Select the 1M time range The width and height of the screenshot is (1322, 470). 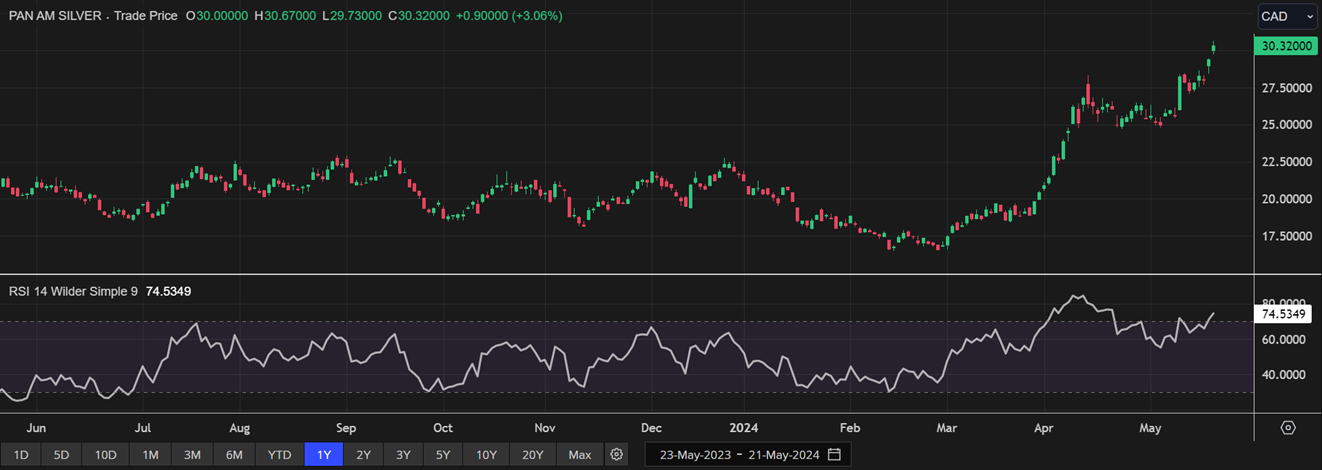point(150,455)
